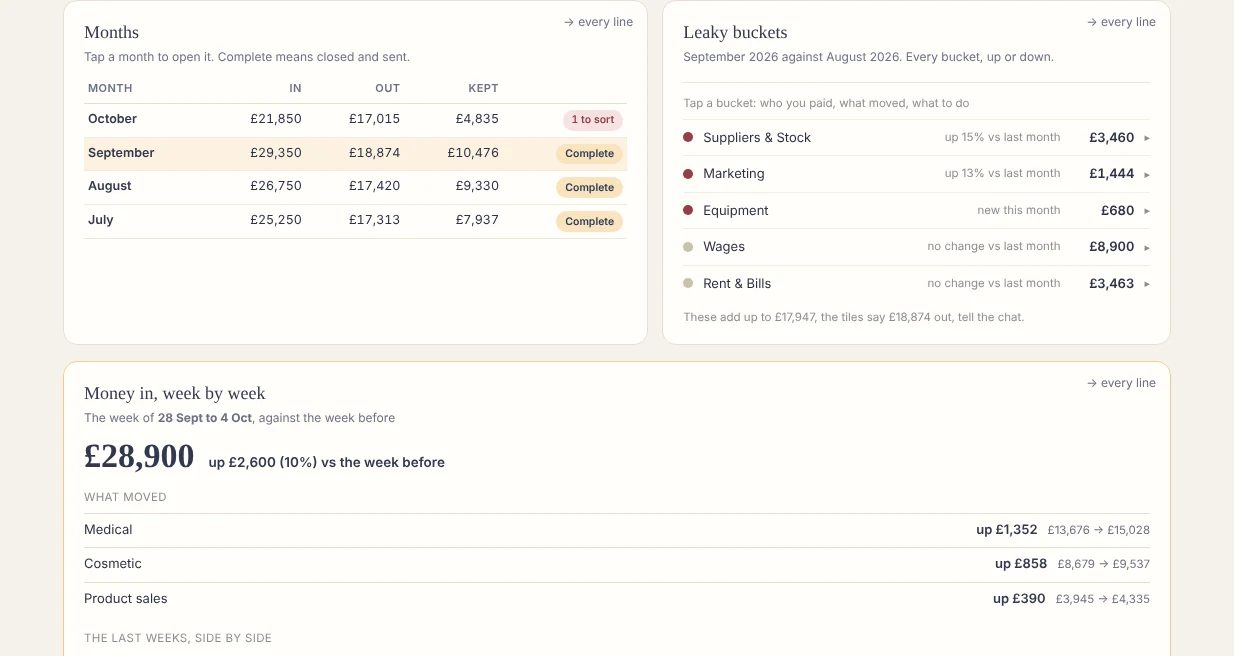
Task: Click August's £26,750 IN value
Action: (x=276, y=186)
